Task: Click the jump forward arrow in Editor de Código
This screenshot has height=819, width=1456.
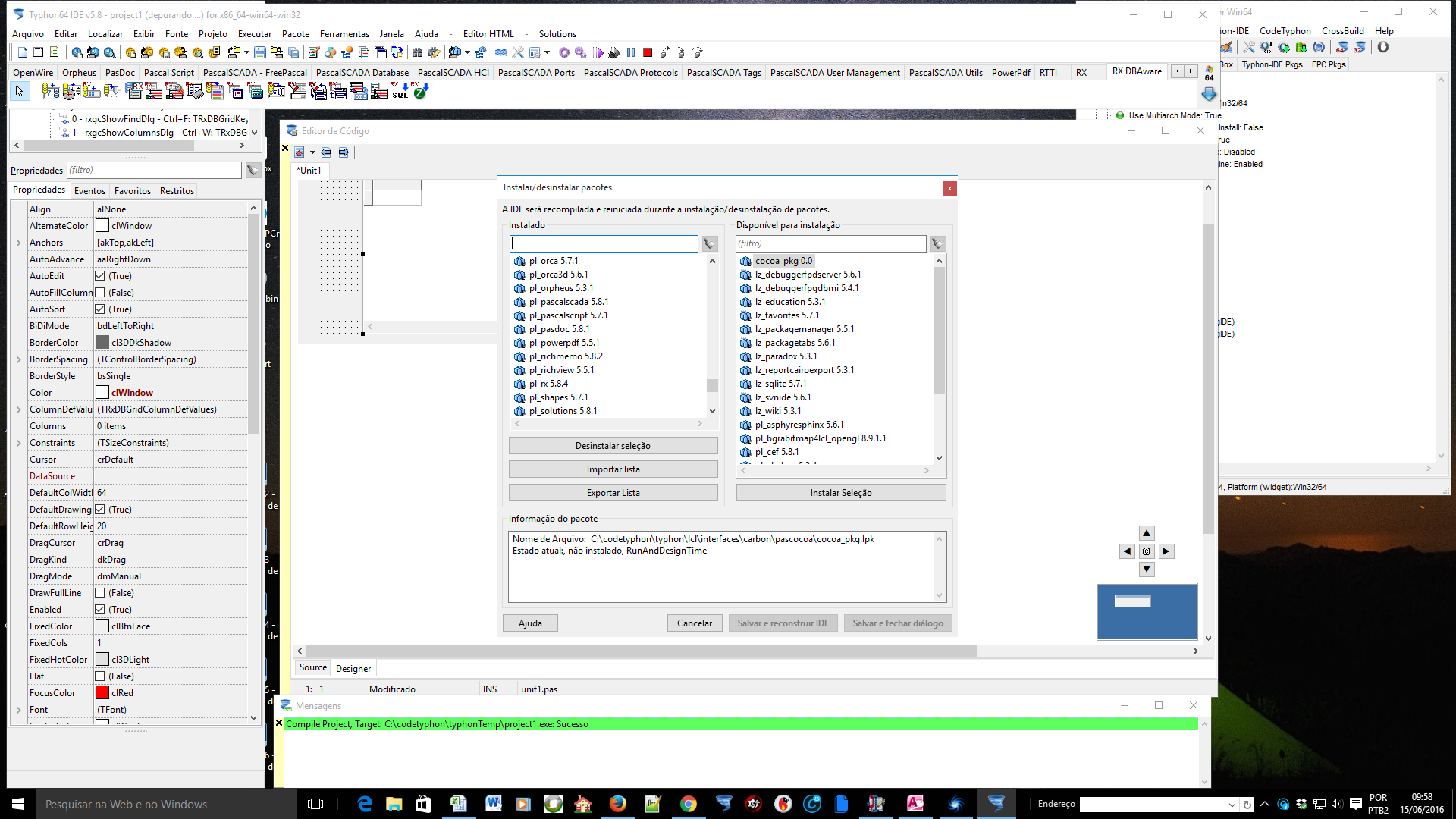Action: (344, 152)
